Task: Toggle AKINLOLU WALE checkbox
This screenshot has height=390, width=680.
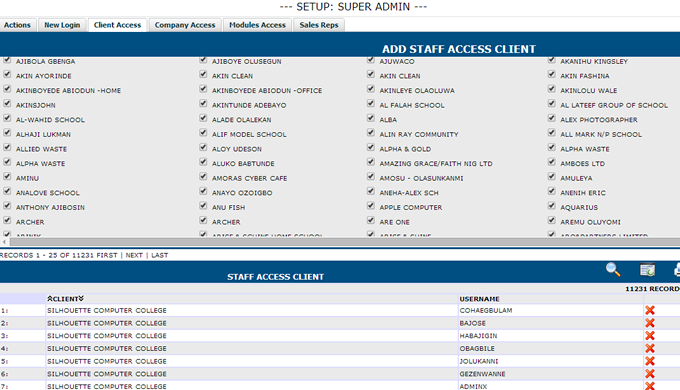Action: [x=551, y=89]
